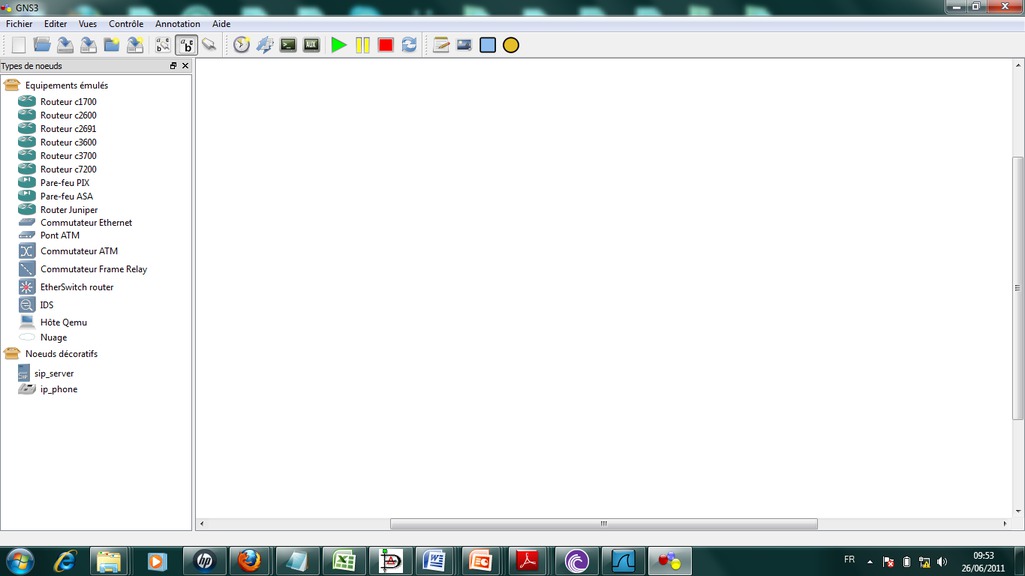Screen dimensions: 1025x576
Task: Click the Import/Export startup configs icon
Action: pyautogui.click(x=265, y=45)
